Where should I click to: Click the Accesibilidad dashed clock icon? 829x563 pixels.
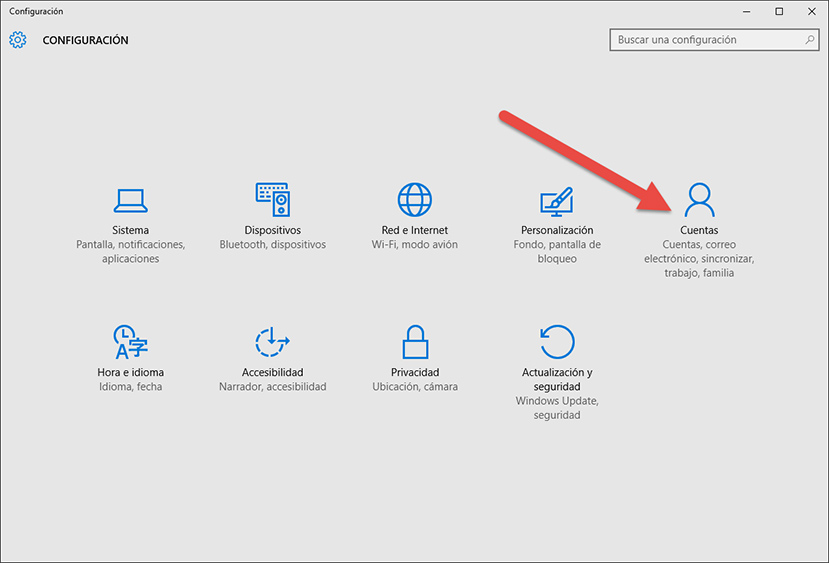coord(272,342)
